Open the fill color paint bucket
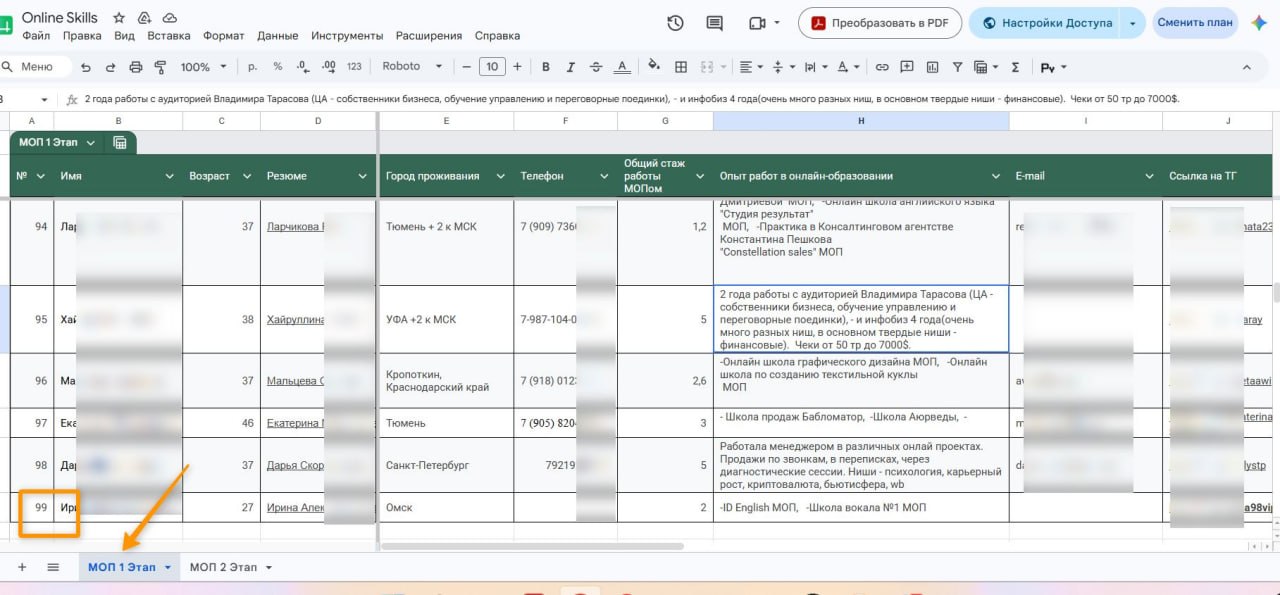 click(654, 67)
